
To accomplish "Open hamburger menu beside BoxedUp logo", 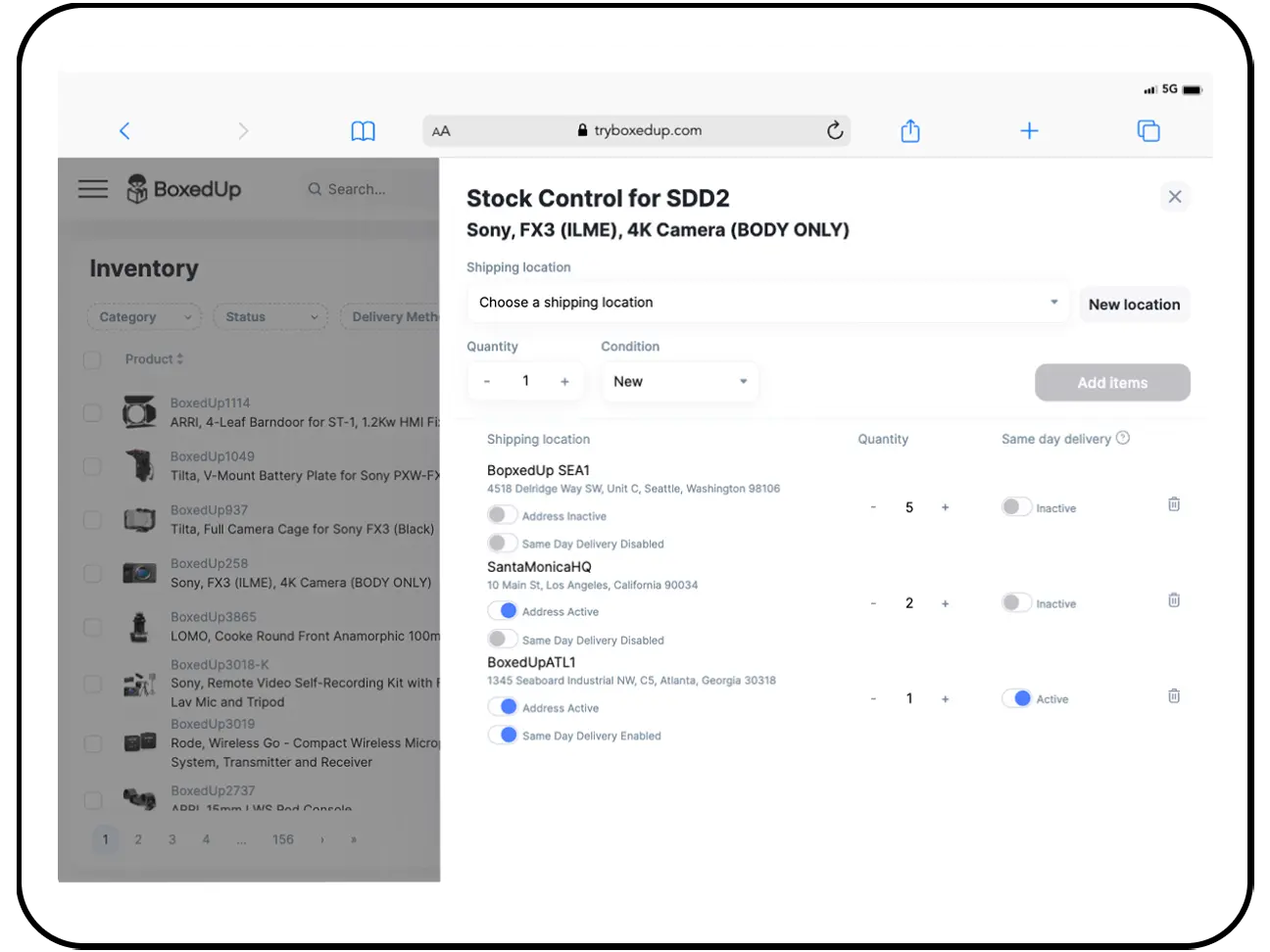I will [93, 189].
